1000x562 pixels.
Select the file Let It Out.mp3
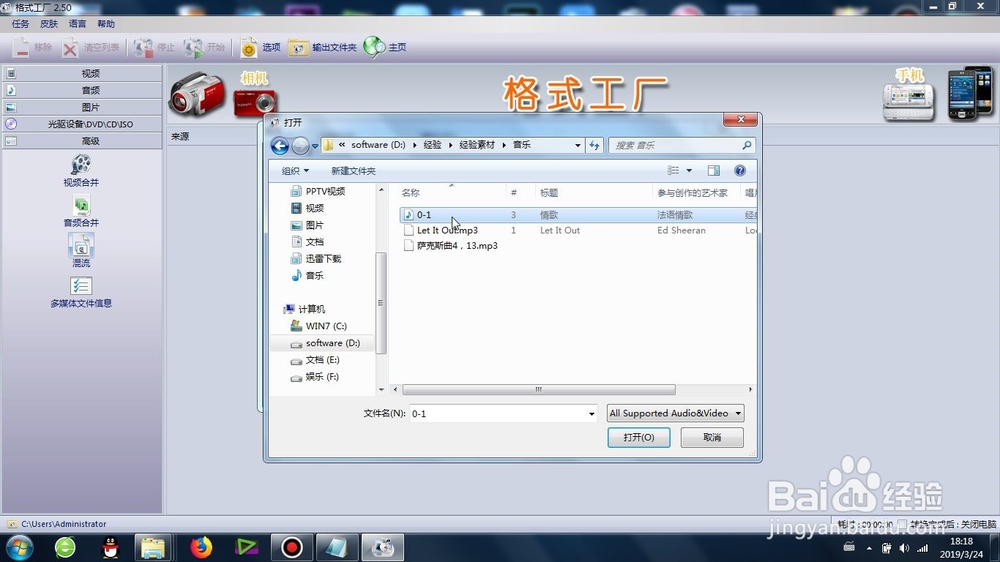click(447, 230)
